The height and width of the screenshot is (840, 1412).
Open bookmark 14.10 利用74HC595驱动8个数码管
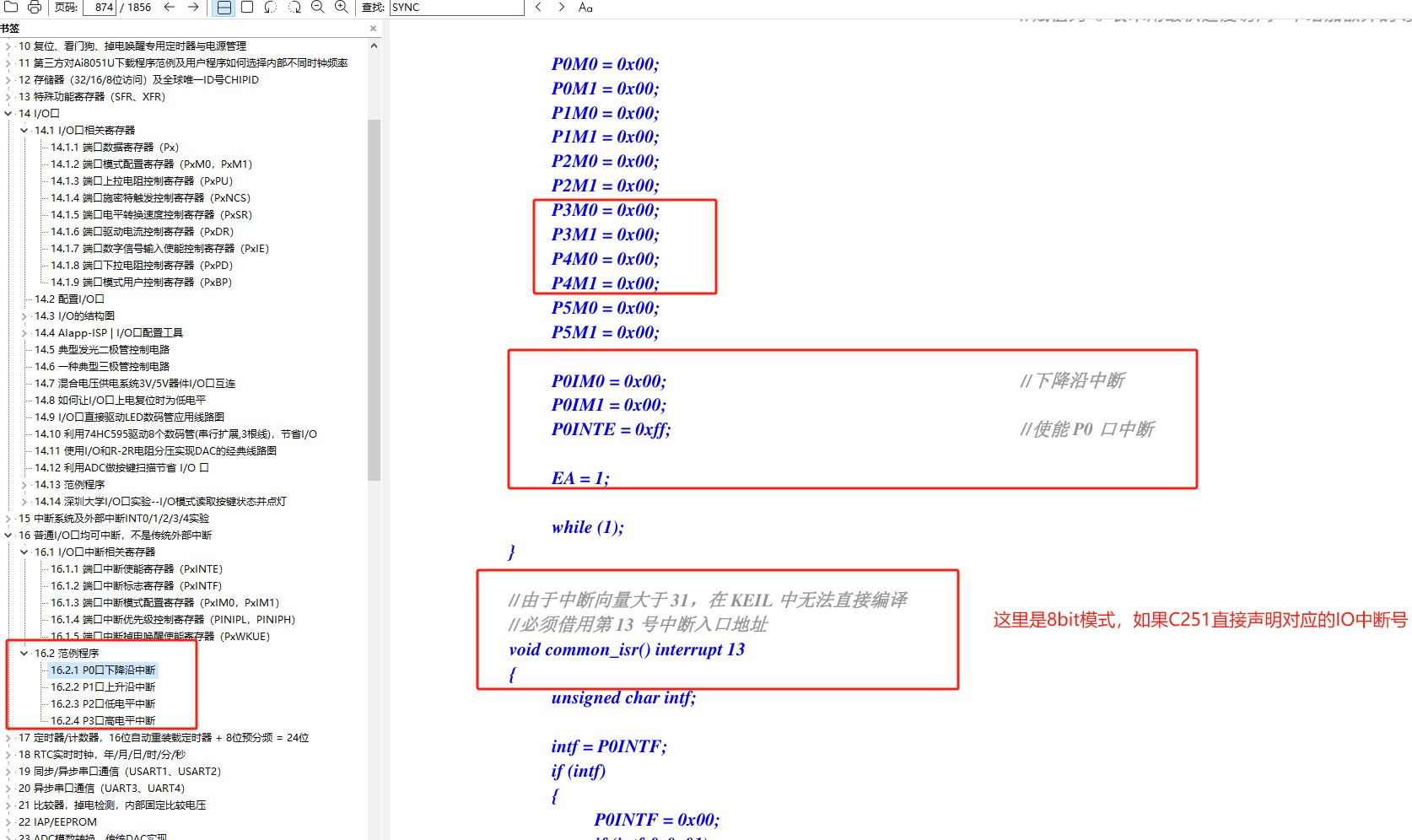176,434
